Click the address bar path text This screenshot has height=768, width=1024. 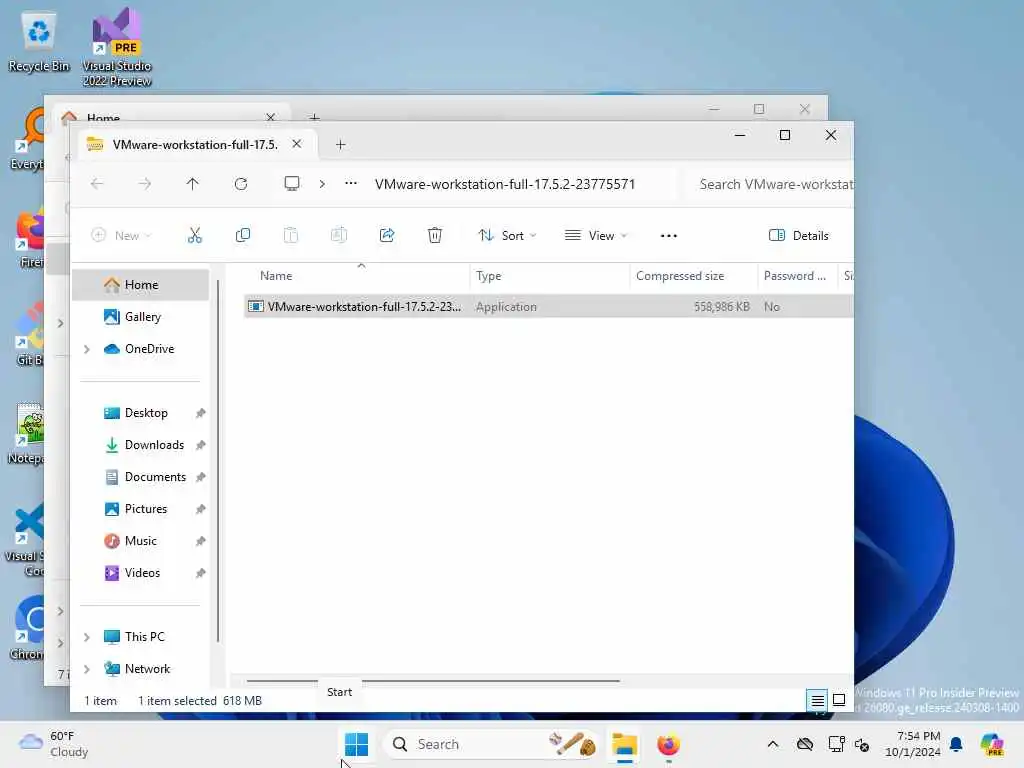[505, 184]
